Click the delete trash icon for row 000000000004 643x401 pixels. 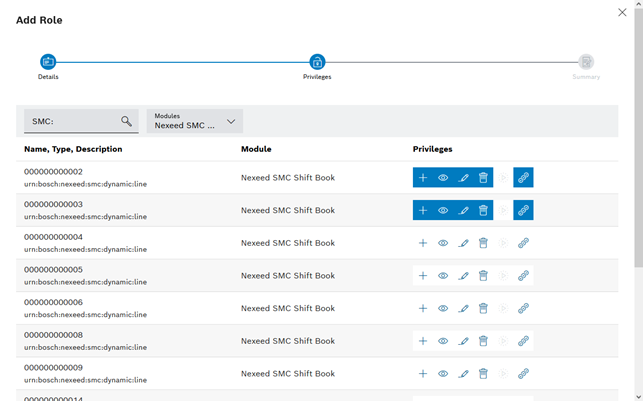[483, 243]
